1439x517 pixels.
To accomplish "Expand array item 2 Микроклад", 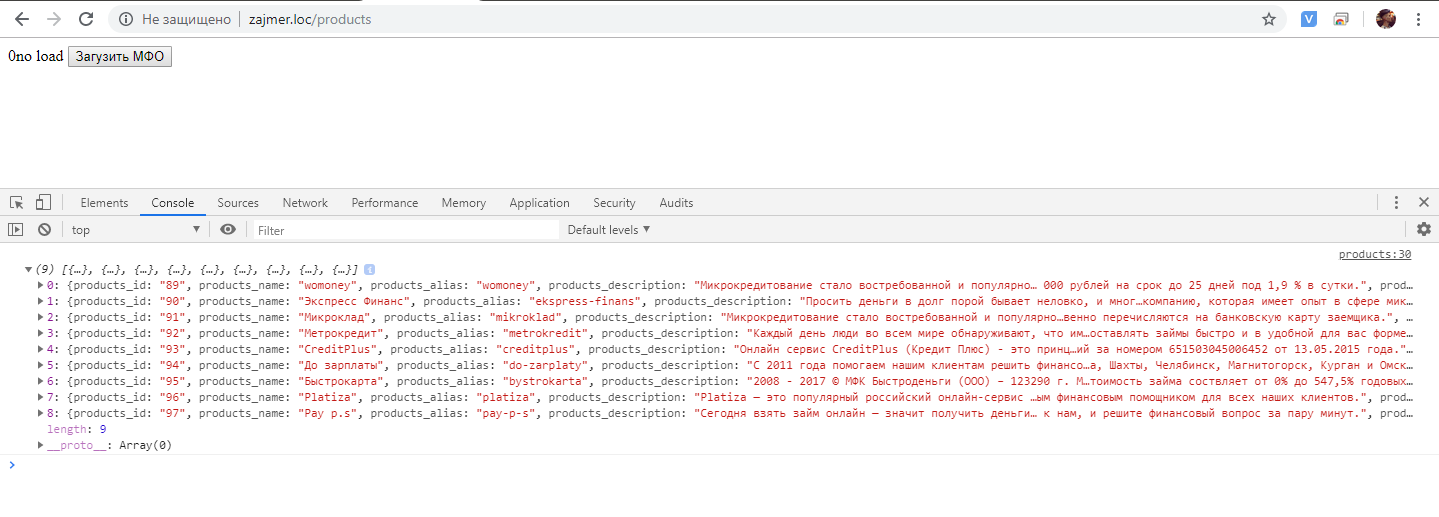I will (x=40, y=317).
